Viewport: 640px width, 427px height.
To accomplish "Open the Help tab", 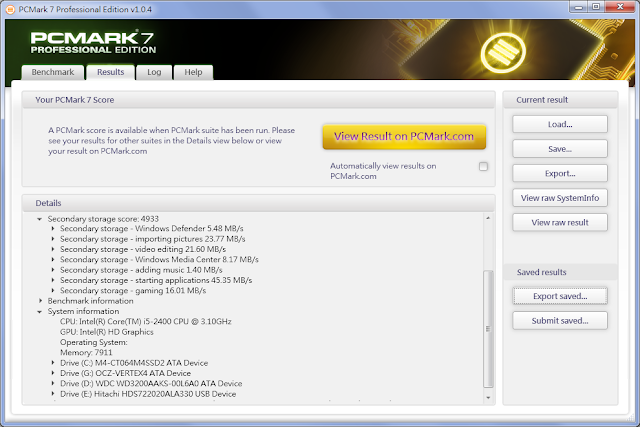I will (x=193, y=72).
